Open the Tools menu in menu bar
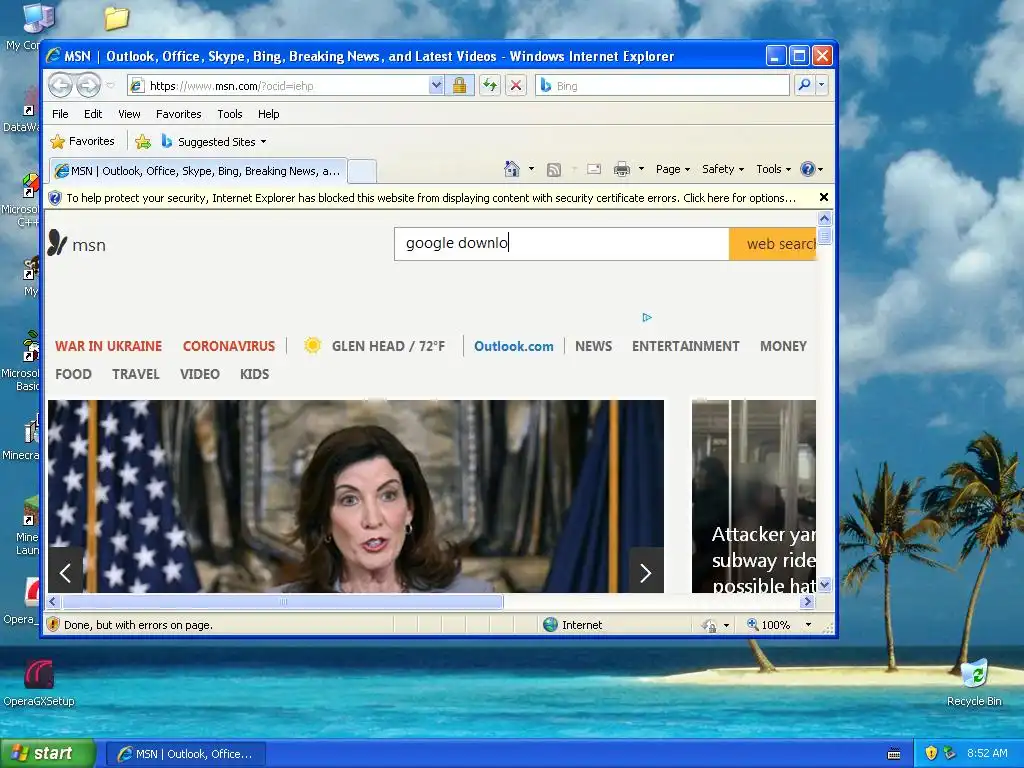 point(230,114)
